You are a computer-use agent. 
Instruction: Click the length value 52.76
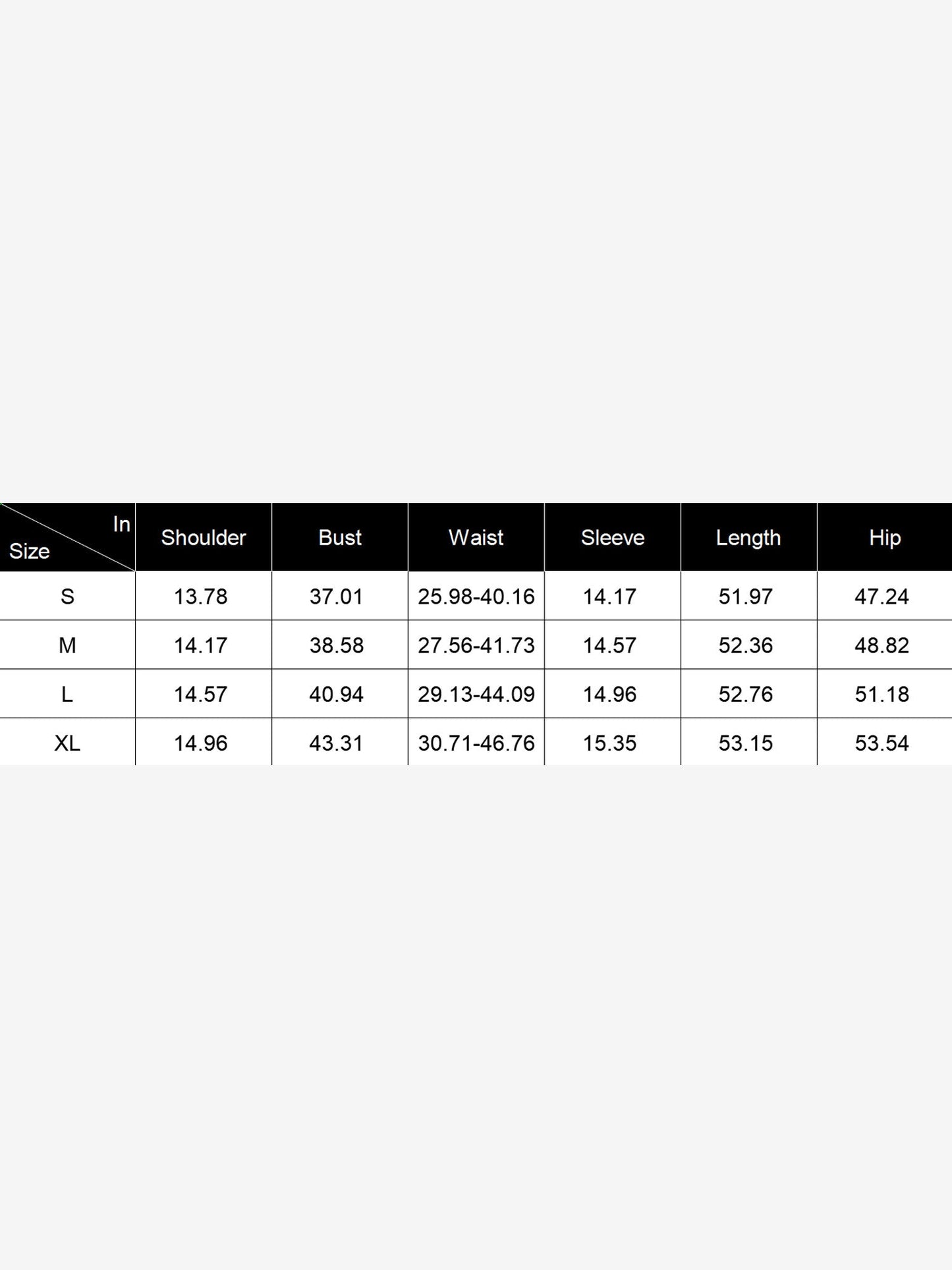click(x=746, y=694)
